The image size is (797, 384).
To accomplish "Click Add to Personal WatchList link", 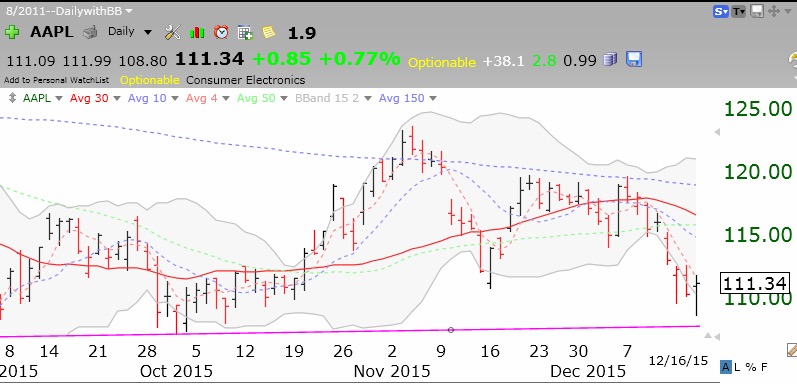I will click(x=56, y=80).
